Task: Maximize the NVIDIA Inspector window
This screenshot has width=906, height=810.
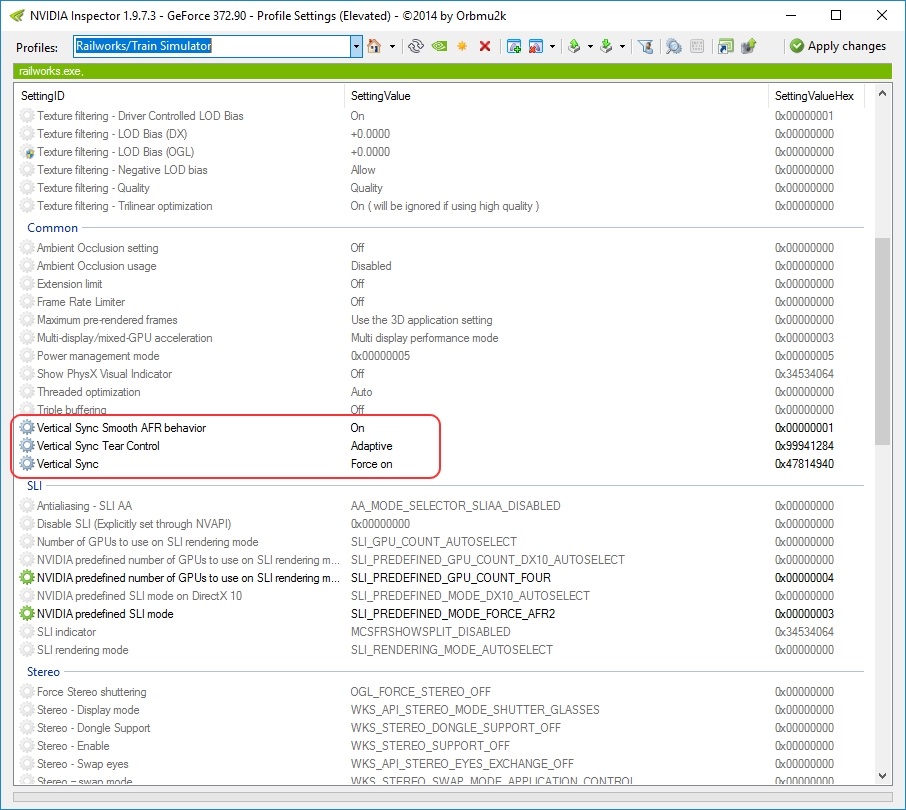Action: [x=836, y=15]
